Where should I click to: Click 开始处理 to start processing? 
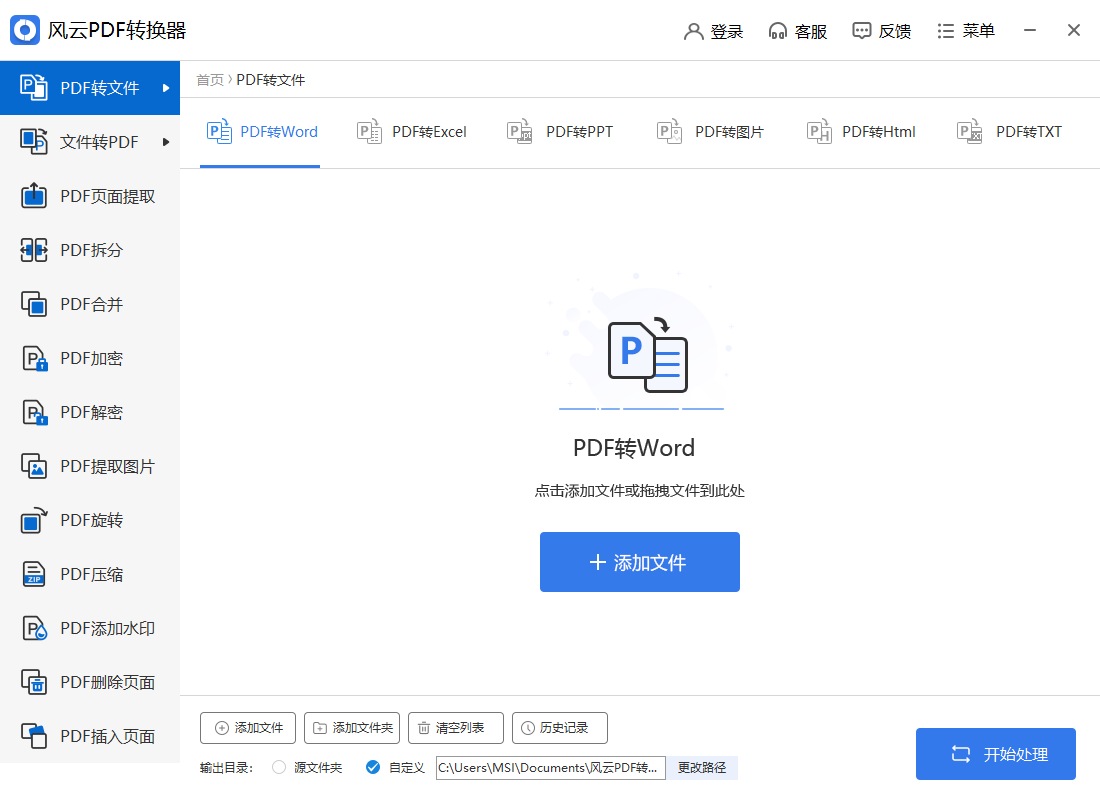click(996, 754)
